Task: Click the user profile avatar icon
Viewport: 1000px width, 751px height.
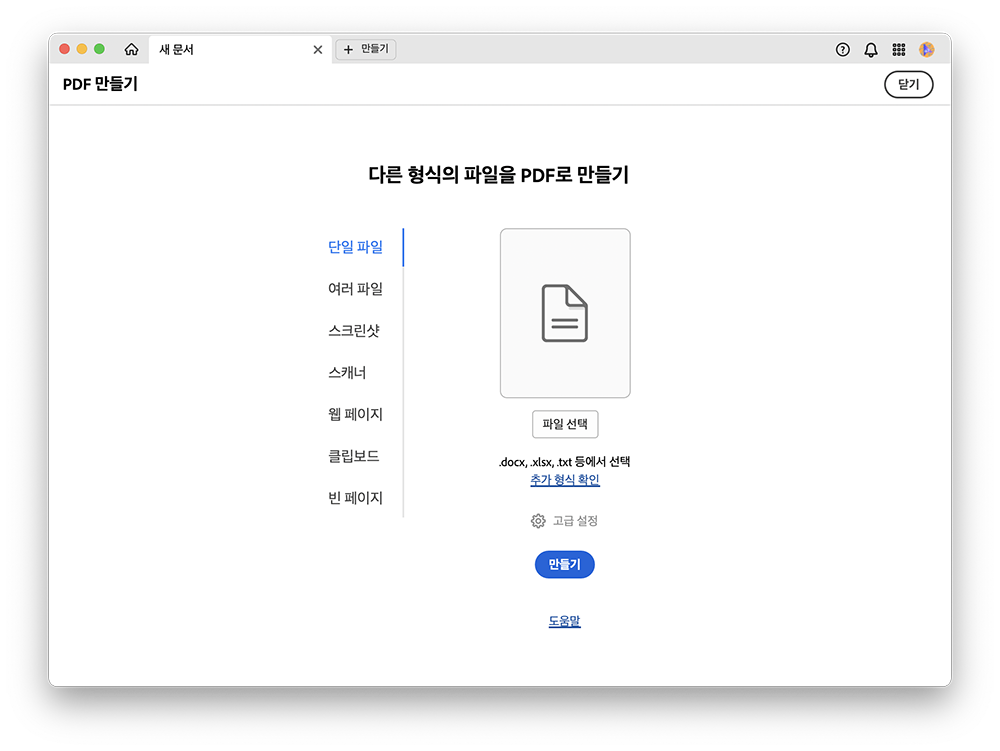Action: 927,48
